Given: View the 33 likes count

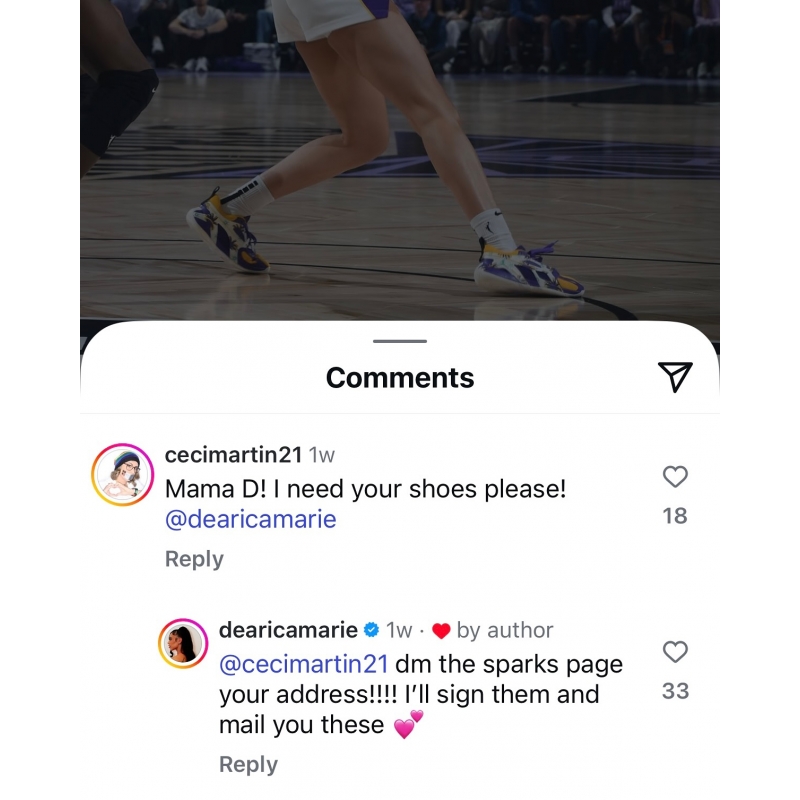Looking at the screenshot, I should point(675,691).
